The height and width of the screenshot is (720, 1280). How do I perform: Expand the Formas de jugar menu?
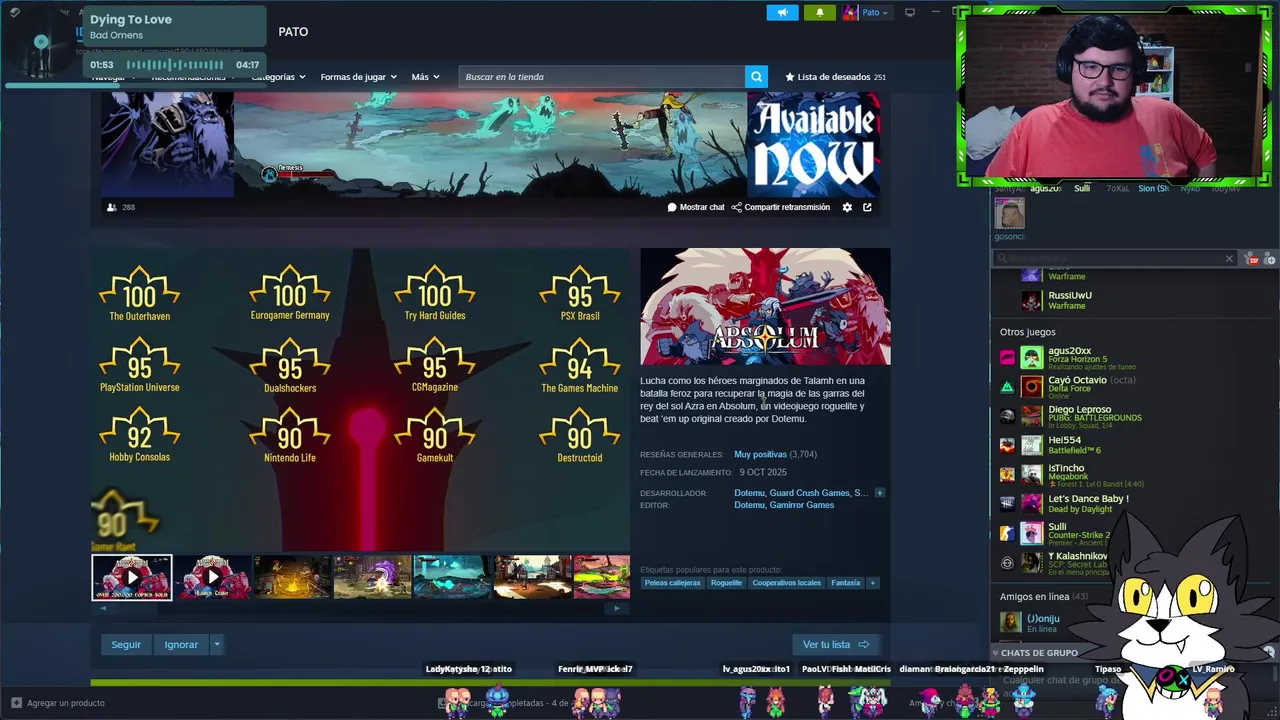358,77
